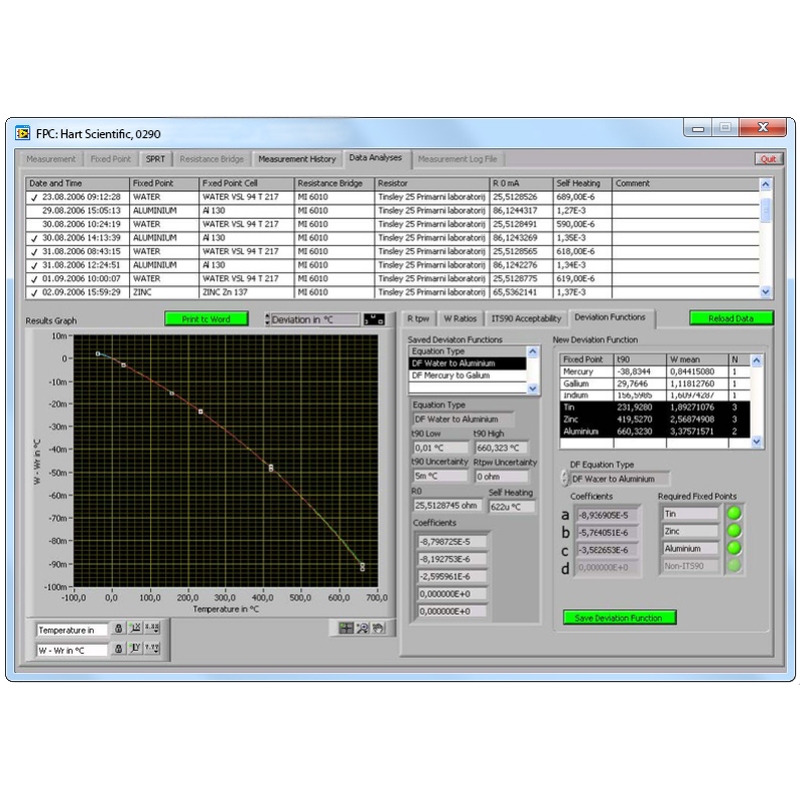
Task: Click coefficient a value -8,936905E-5
Action: (607, 515)
